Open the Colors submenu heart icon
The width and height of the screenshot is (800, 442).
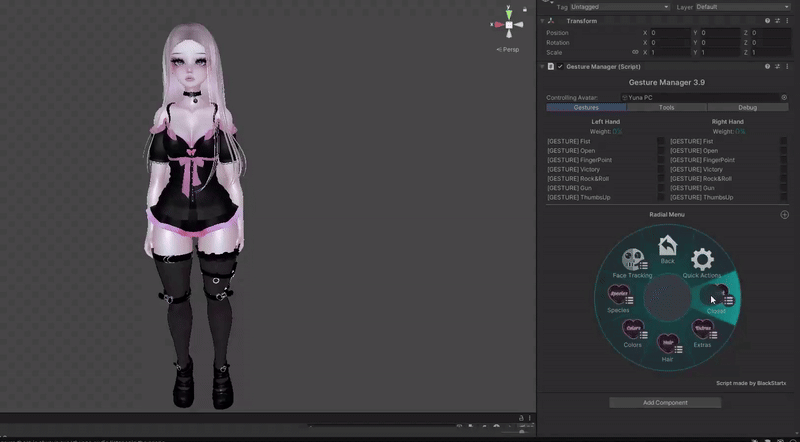pyautogui.click(x=633, y=329)
